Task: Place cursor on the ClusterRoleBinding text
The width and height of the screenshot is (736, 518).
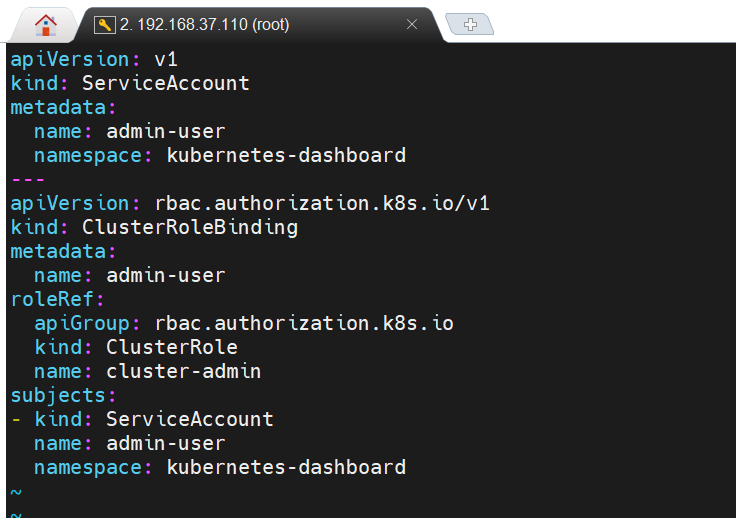Action: point(190,228)
